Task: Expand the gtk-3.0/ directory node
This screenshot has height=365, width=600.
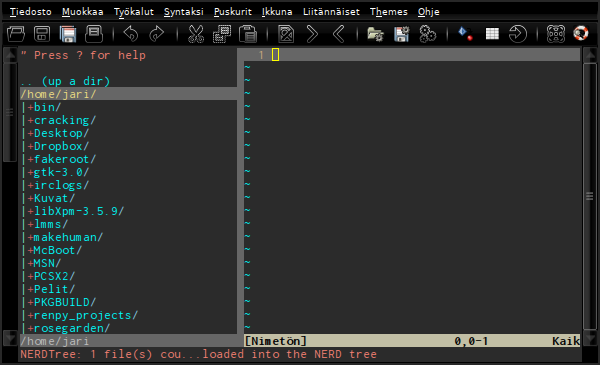Action: [x=31, y=173]
